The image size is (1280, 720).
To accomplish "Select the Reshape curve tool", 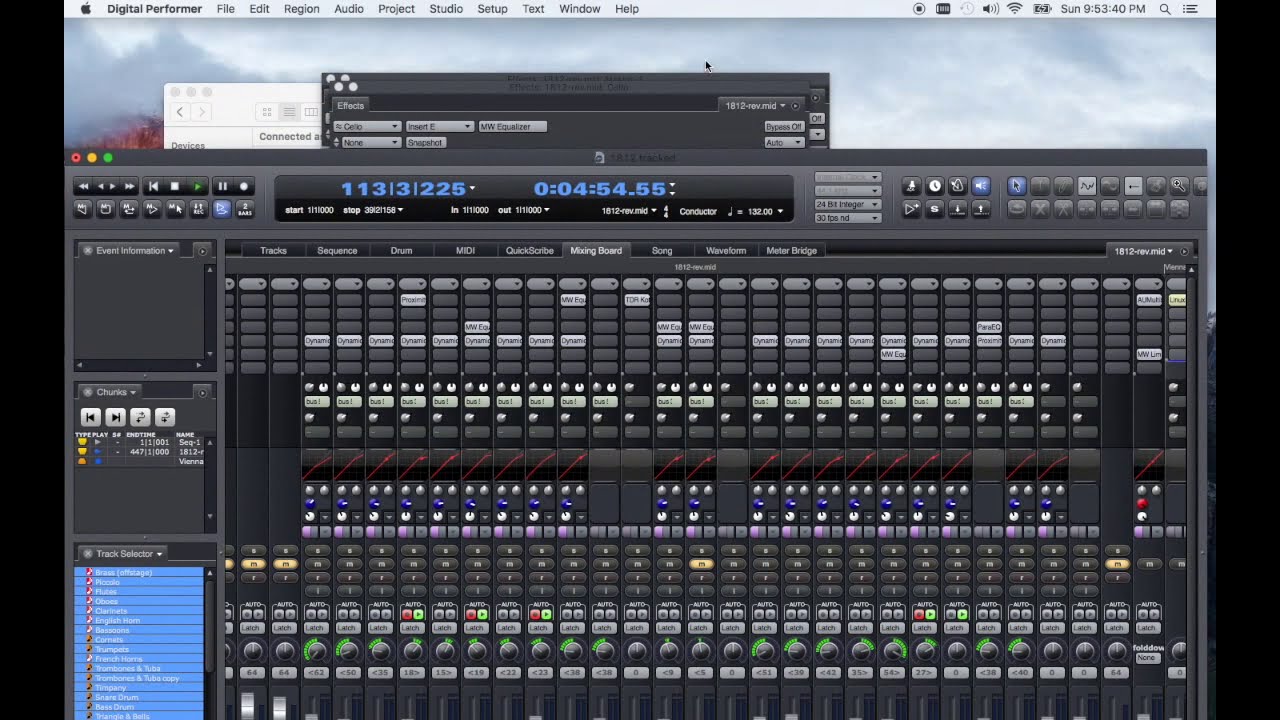I will [x=1086, y=186].
